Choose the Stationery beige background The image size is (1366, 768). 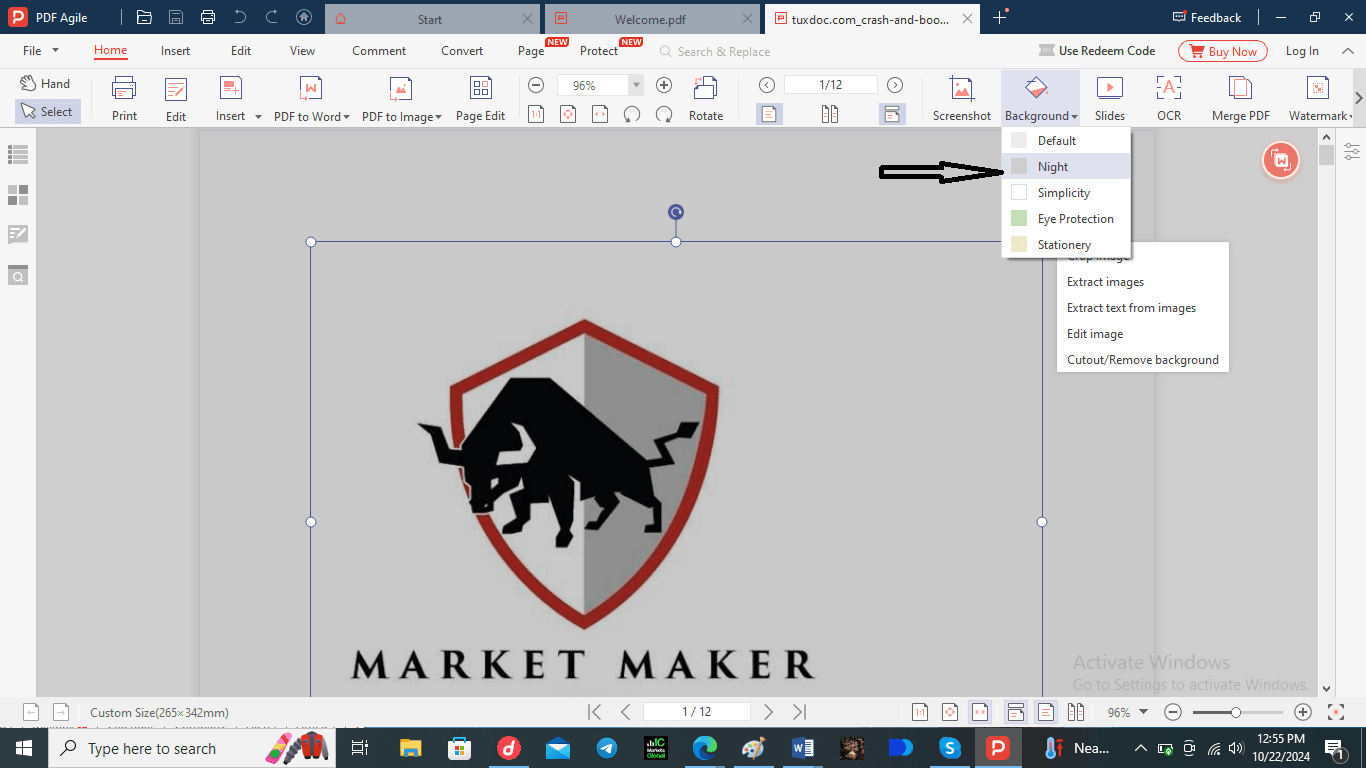[1066, 245]
